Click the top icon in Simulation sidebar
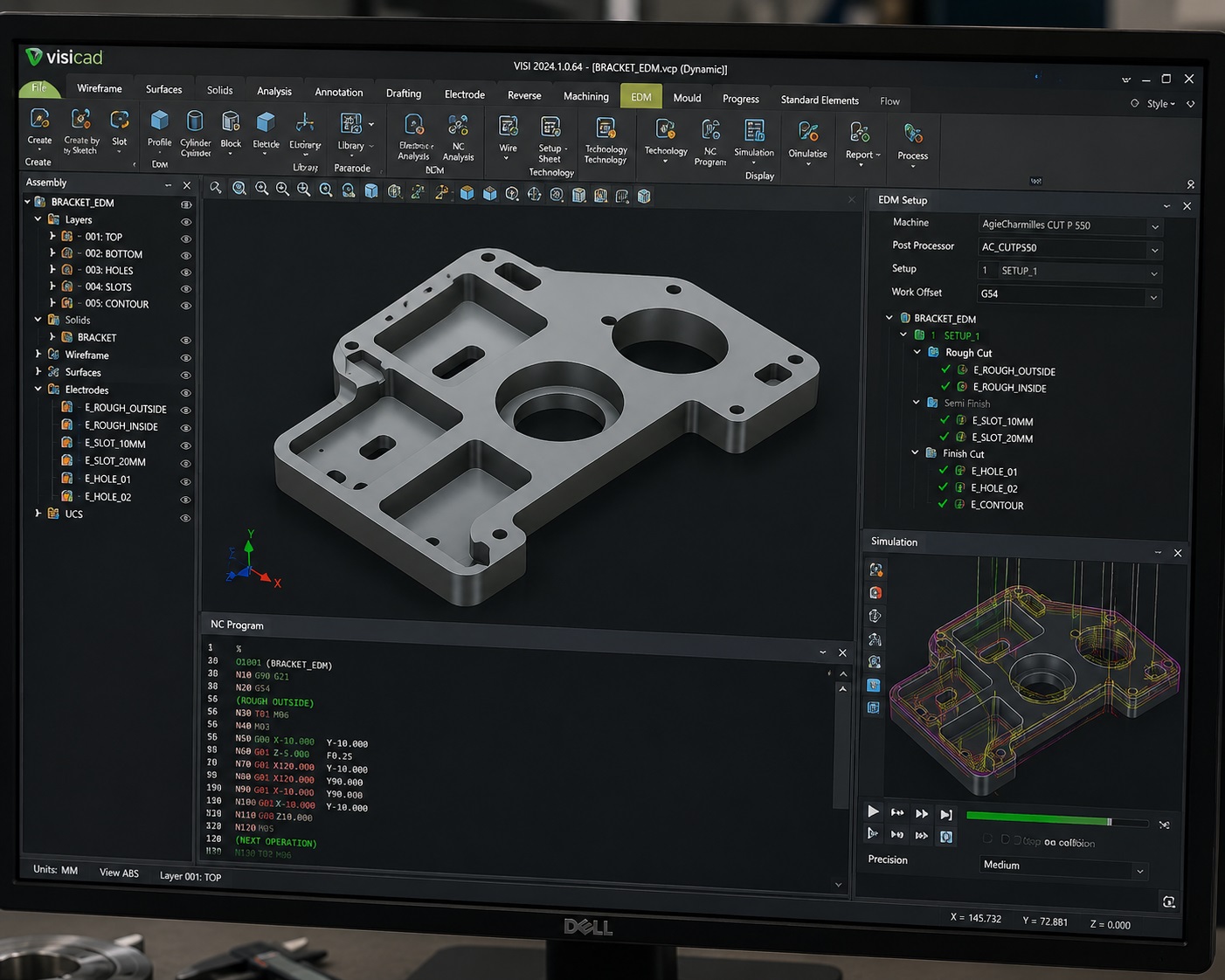Image resolution: width=1225 pixels, height=980 pixels. click(875, 569)
